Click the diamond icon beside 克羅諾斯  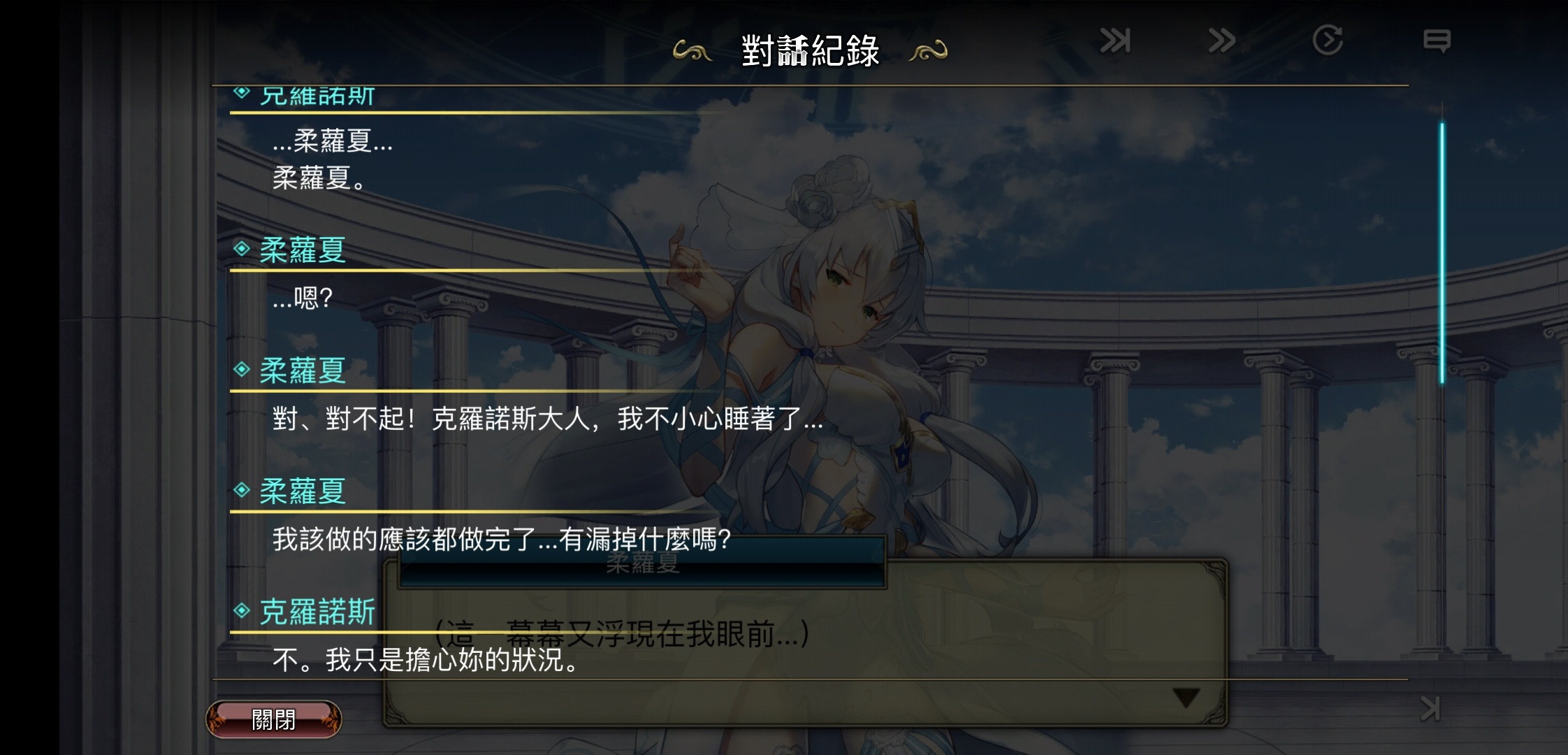click(242, 610)
